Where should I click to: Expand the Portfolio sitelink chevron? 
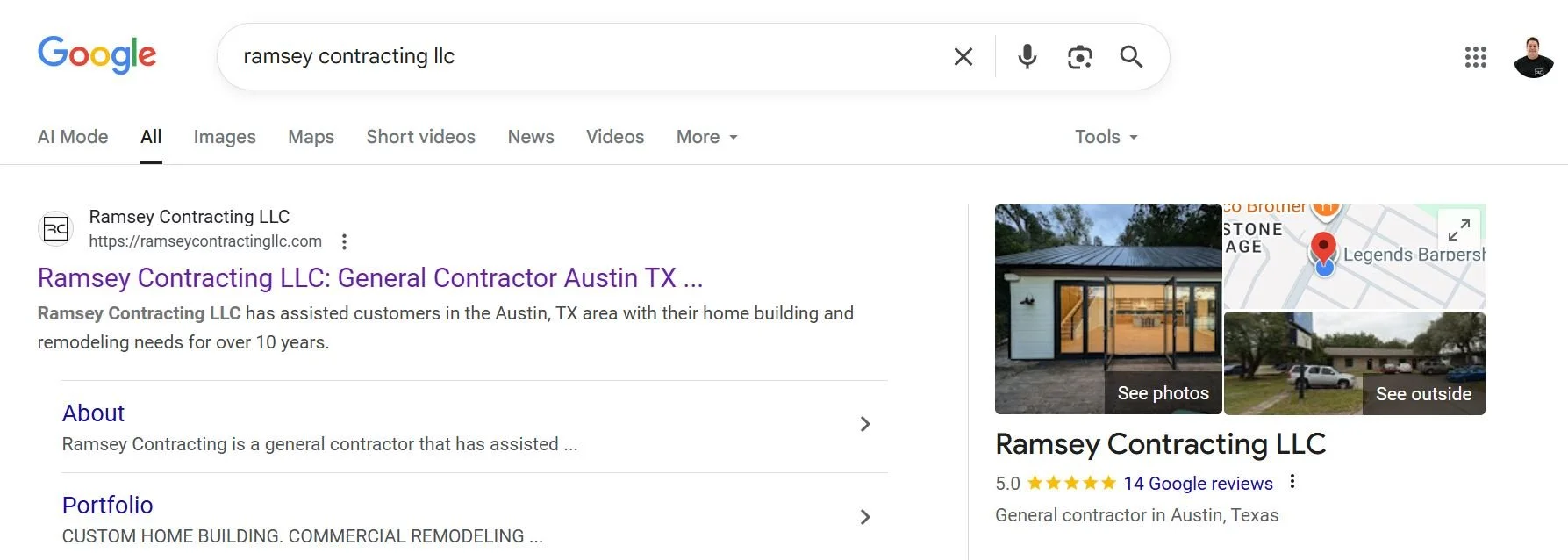865,517
